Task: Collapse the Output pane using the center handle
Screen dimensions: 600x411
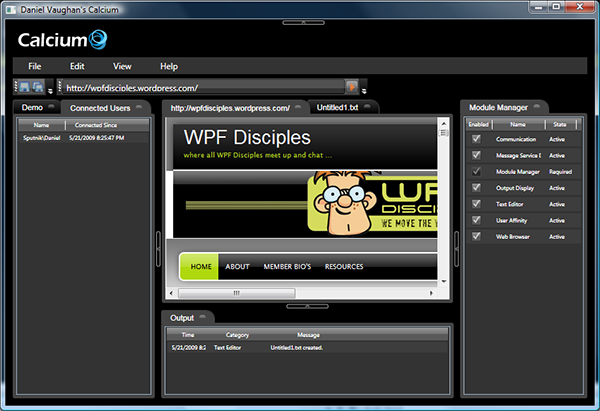Action: point(307,306)
